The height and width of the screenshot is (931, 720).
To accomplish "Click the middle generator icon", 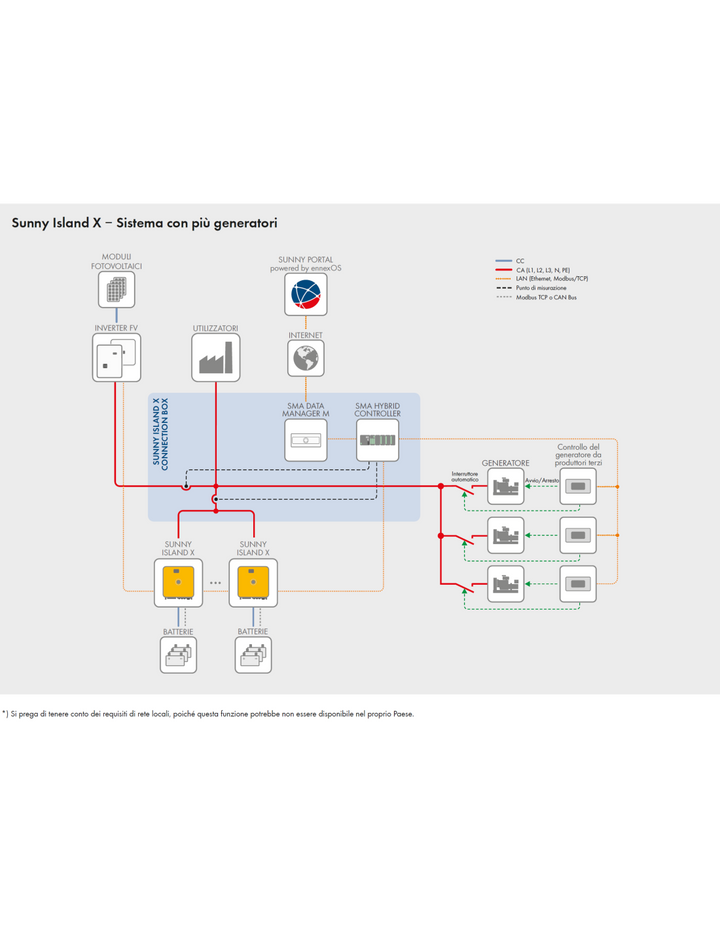I will (506, 536).
